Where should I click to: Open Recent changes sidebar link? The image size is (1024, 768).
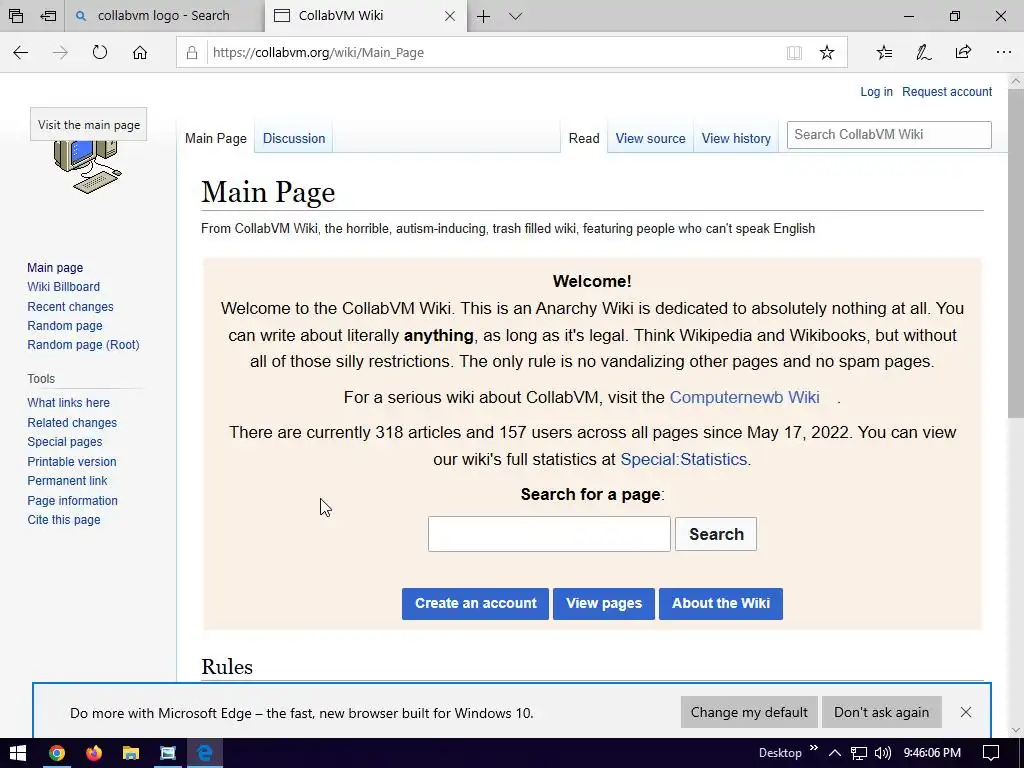coord(71,306)
